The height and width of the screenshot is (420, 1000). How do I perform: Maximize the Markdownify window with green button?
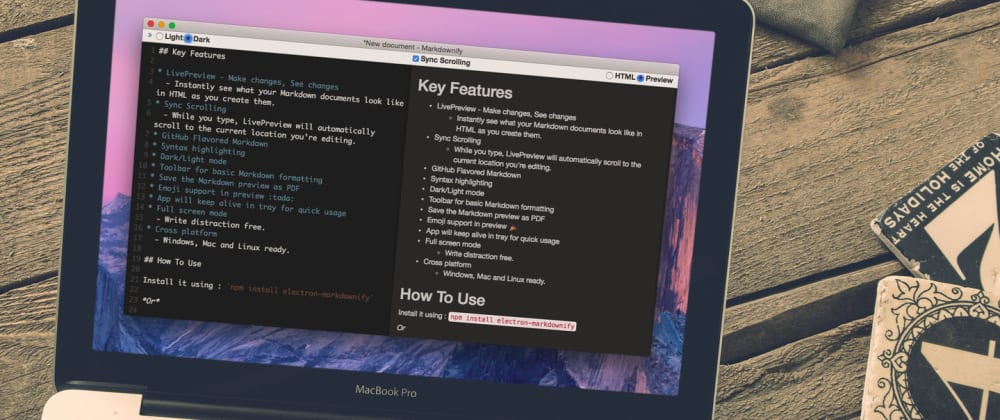[172, 25]
